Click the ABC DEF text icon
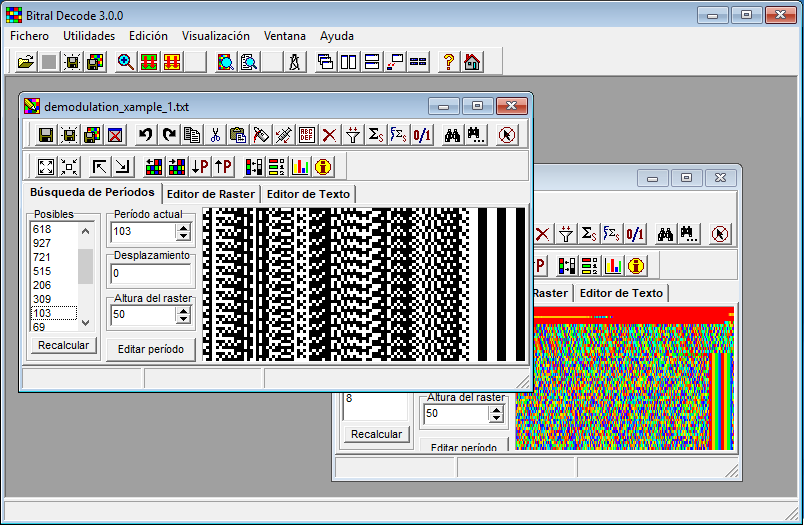This screenshot has height=525, width=804. click(307, 135)
